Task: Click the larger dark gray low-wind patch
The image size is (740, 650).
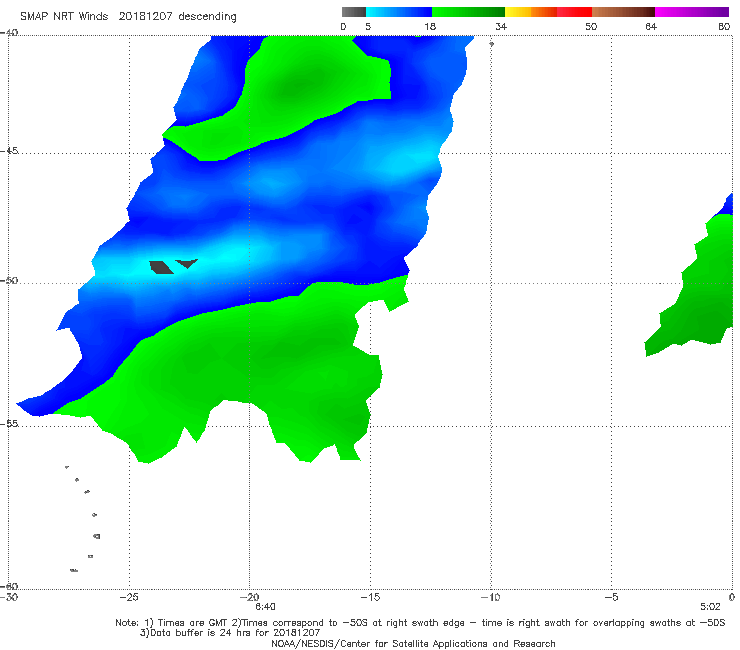Action: 161,267
